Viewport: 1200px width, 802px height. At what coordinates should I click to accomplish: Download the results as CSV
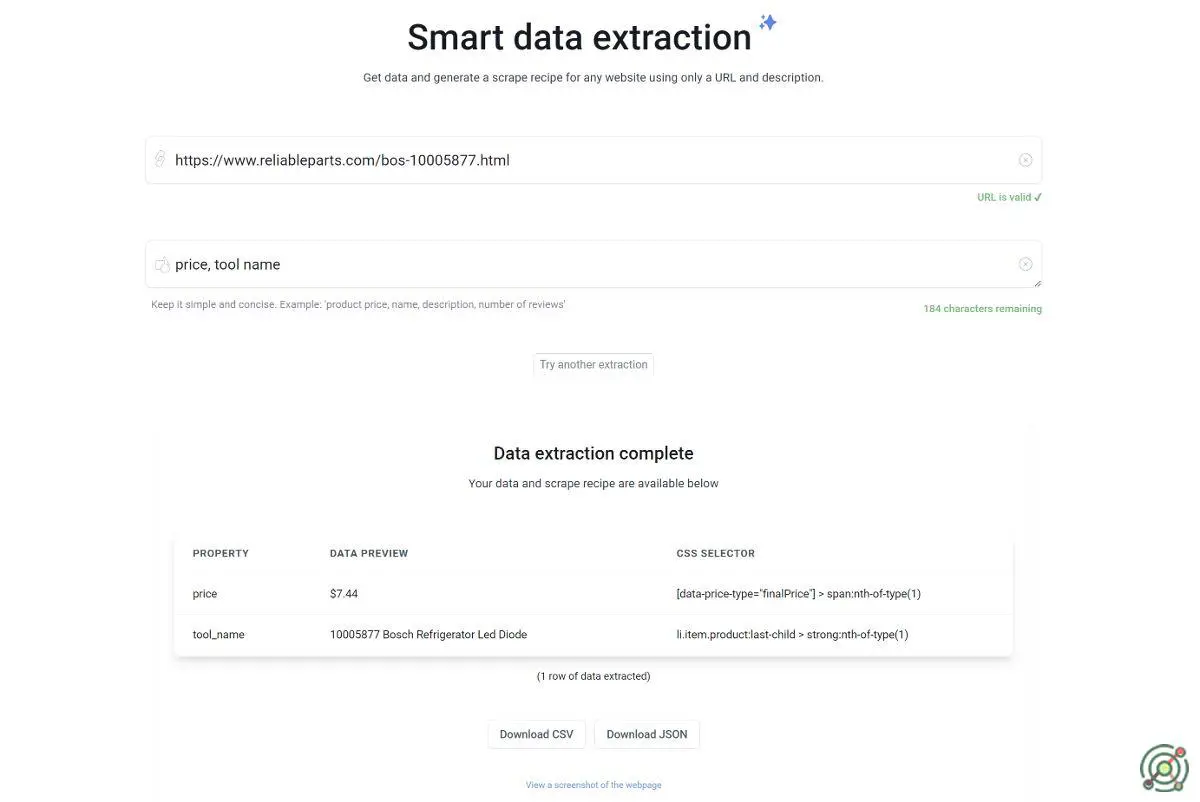coord(537,734)
